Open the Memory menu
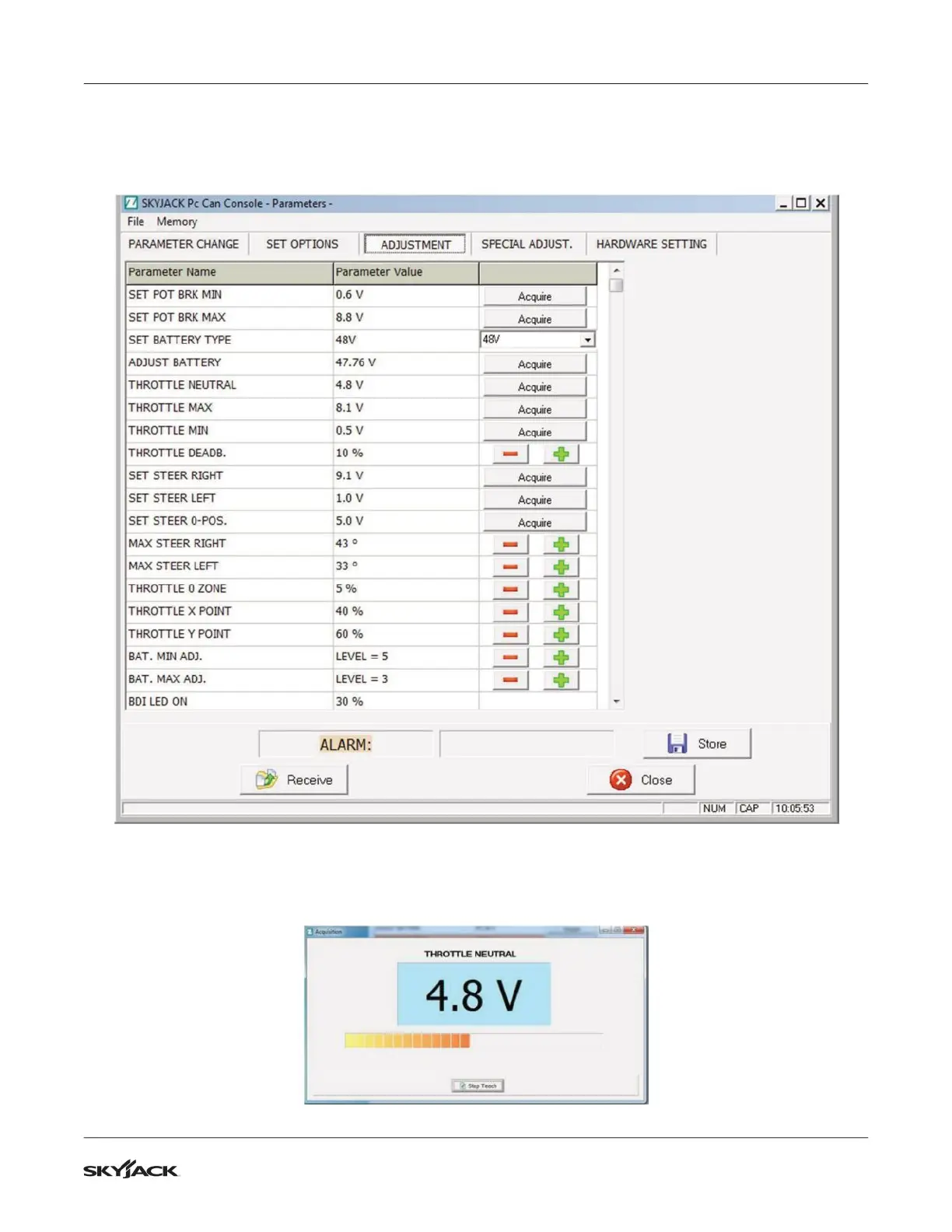The image size is (952, 1232). tap(177, 222)
